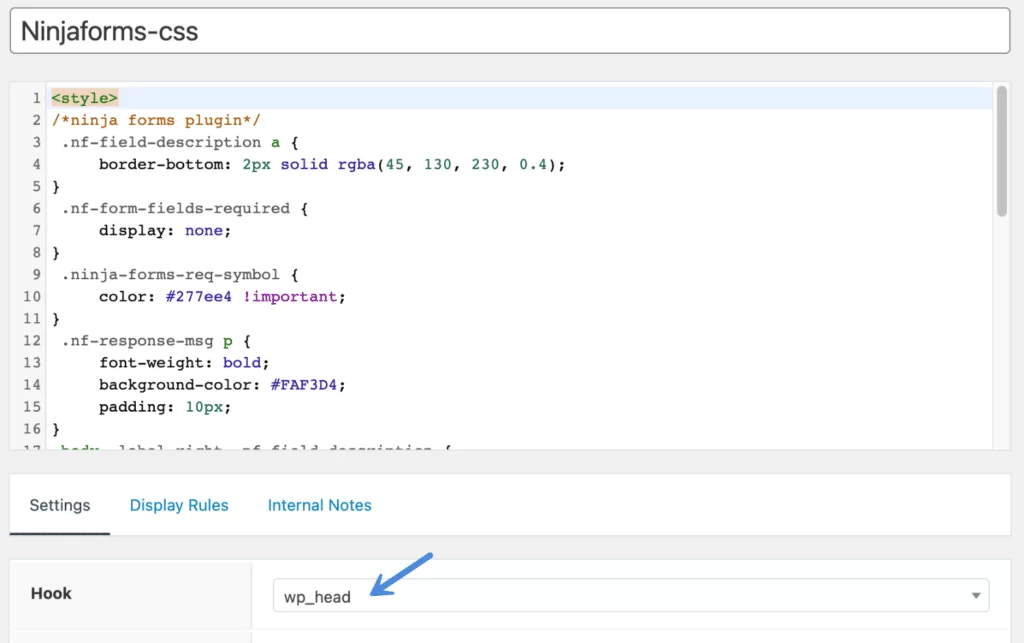The image size is (1024, 643).
Task: Open the Hook wp_head dropdown
Action: [631, 595]
